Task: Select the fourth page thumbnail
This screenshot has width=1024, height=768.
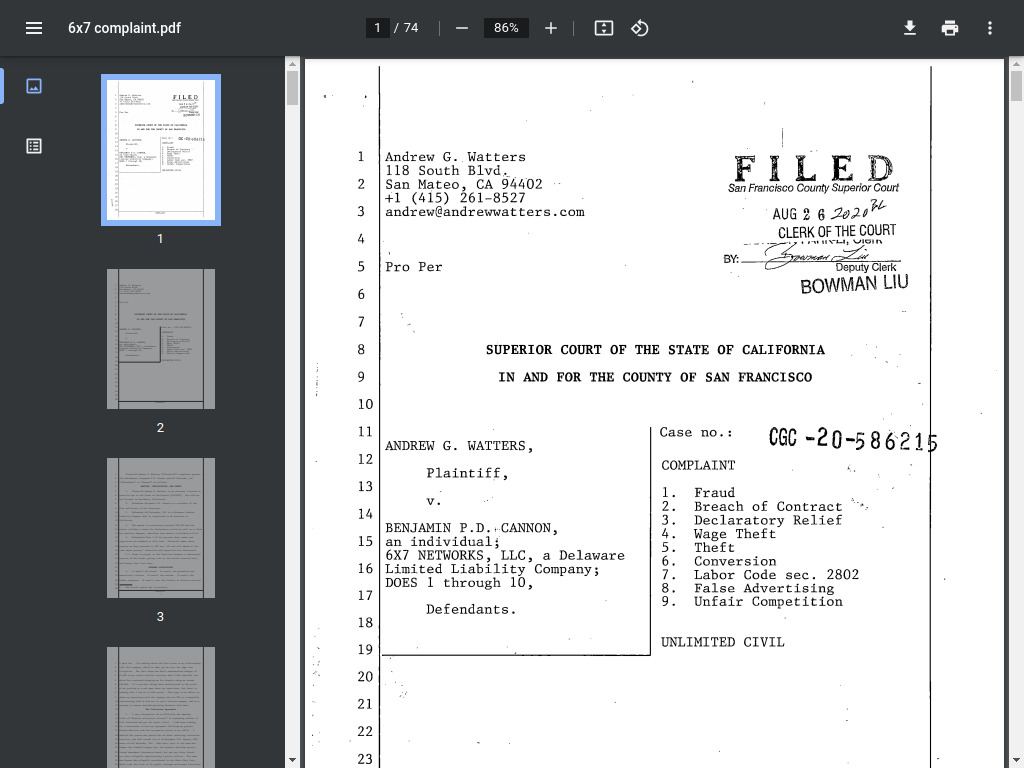Action: click(161, 707)
